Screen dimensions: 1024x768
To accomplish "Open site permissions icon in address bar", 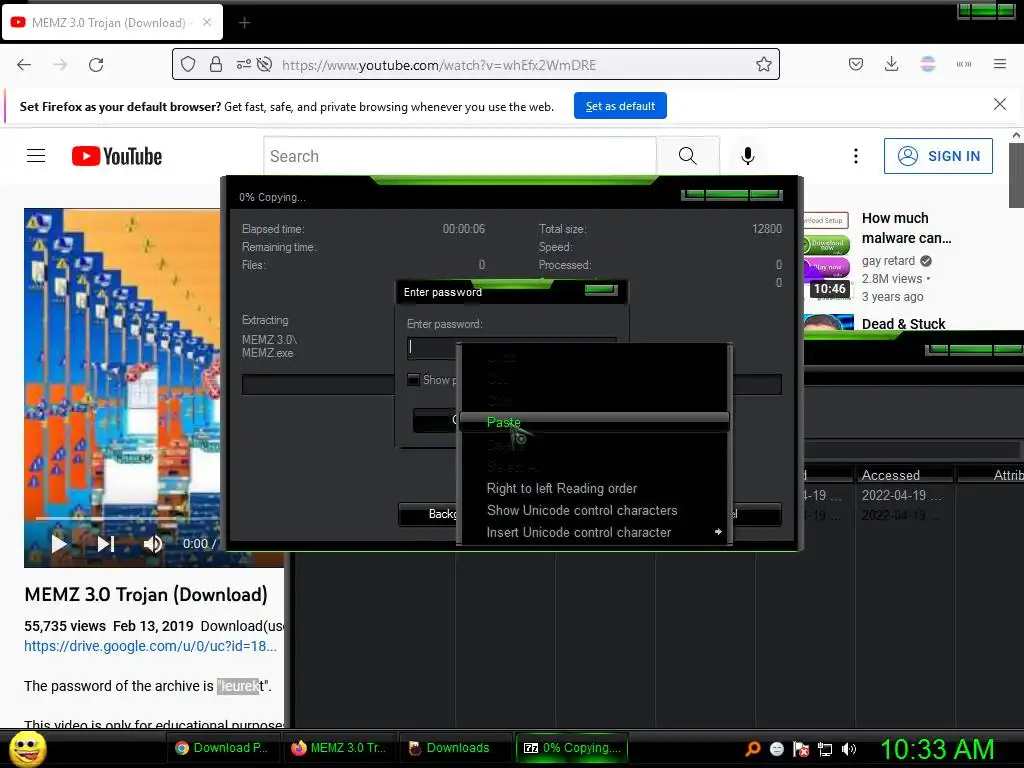I will pyautogui.click(x=243, y=64).
